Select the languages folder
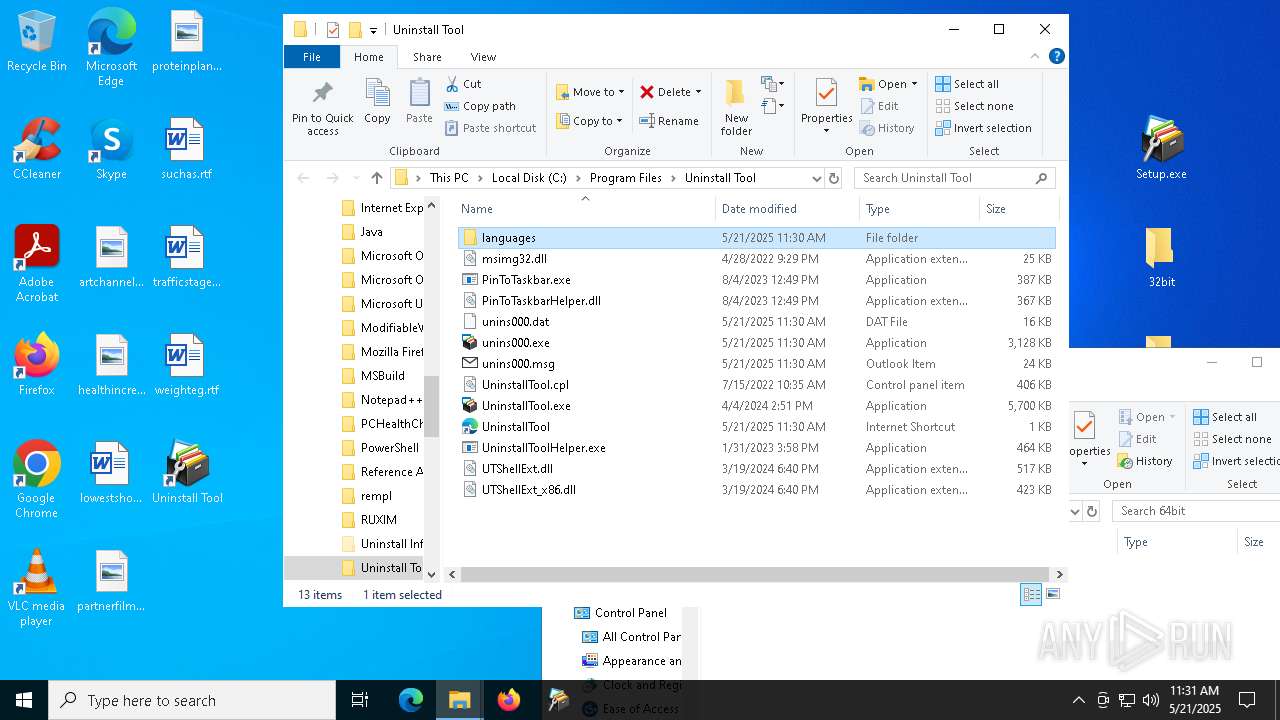This screenshot has height=720, width=1280. (757, 238)
